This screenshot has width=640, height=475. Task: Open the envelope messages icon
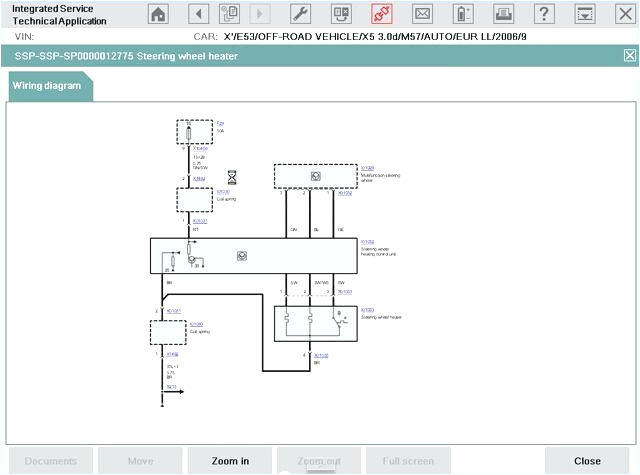click(x=422, y=14)
